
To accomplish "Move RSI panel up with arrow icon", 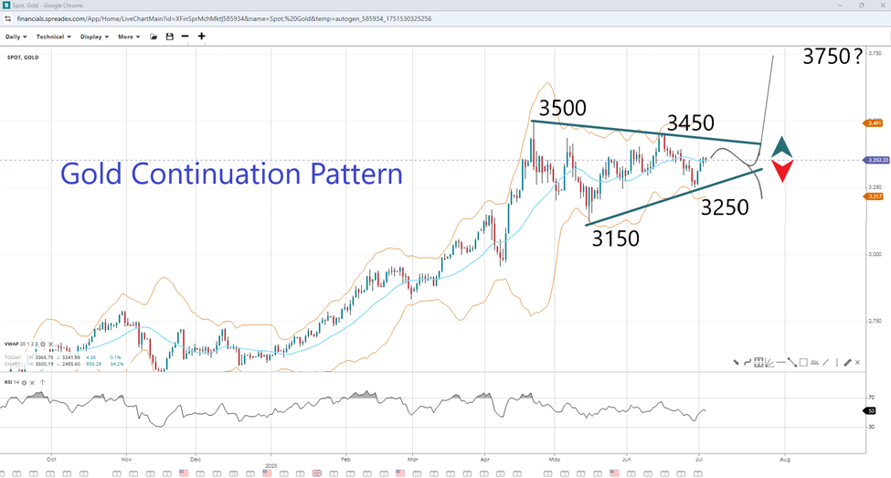I will point(43,383).
